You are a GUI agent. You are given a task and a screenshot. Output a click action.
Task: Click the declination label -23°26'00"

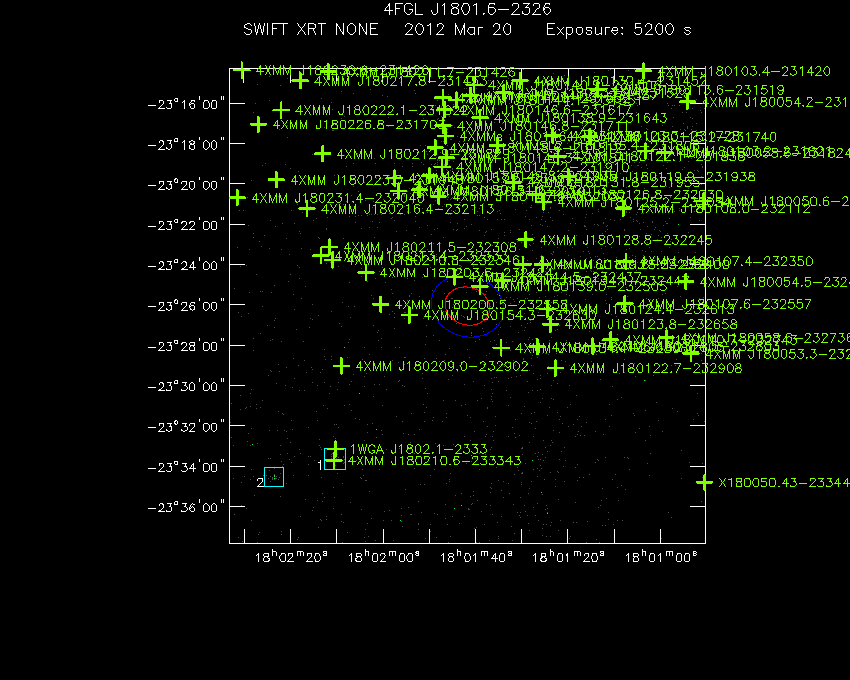tap(186, 305)
